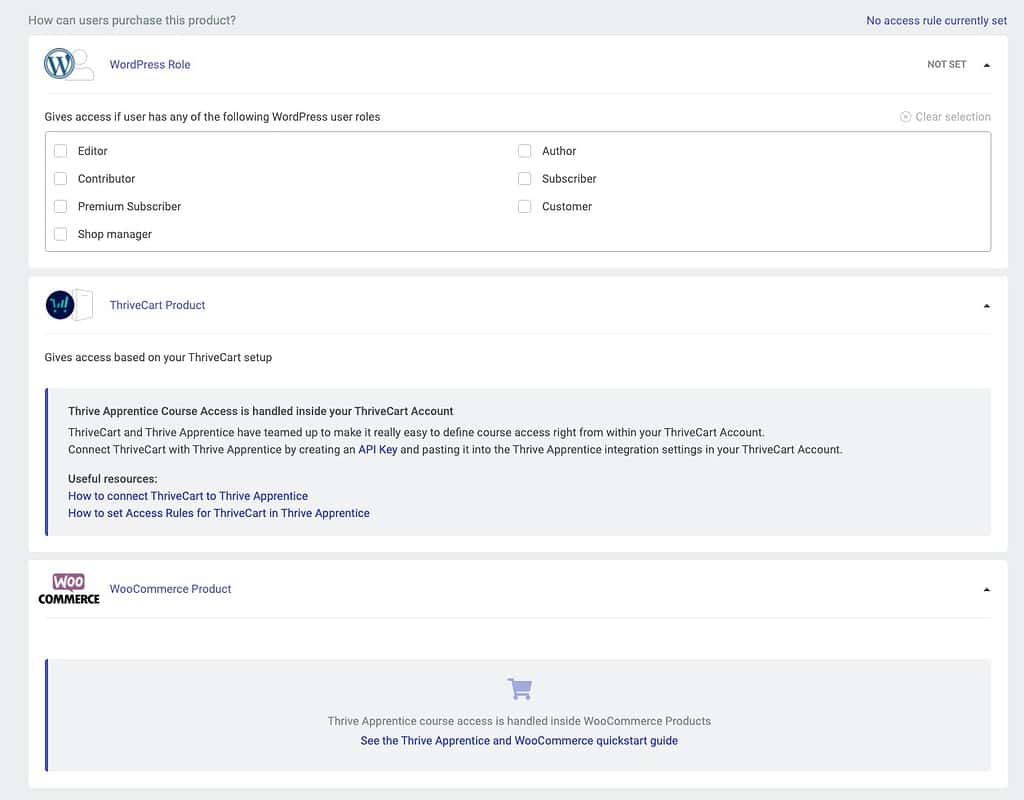Toggle the Customer role checkbox
This screenshot has height=800, width=1024.
tap(524, 206)
